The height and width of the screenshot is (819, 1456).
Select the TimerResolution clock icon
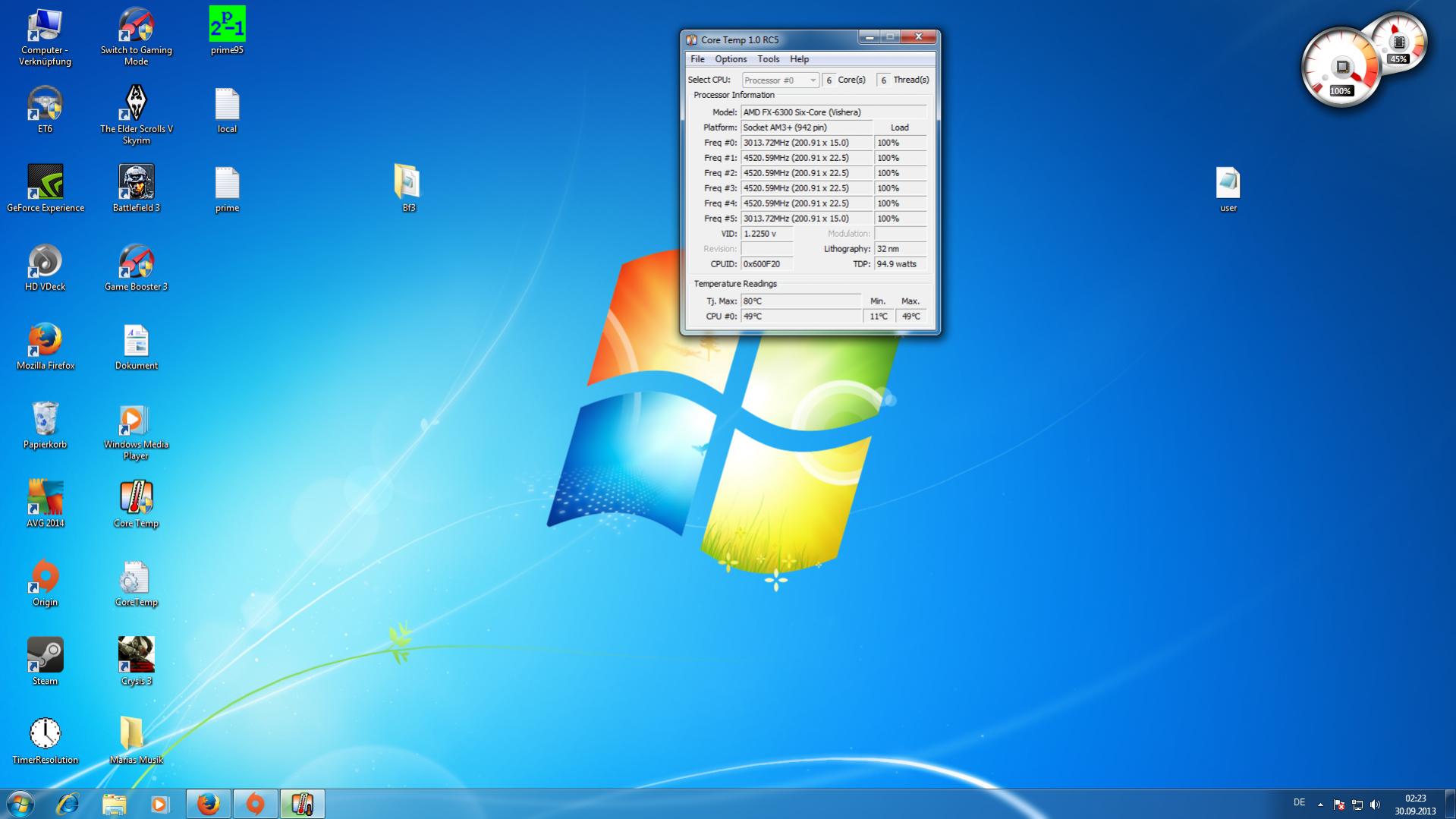tap(45, 741)
